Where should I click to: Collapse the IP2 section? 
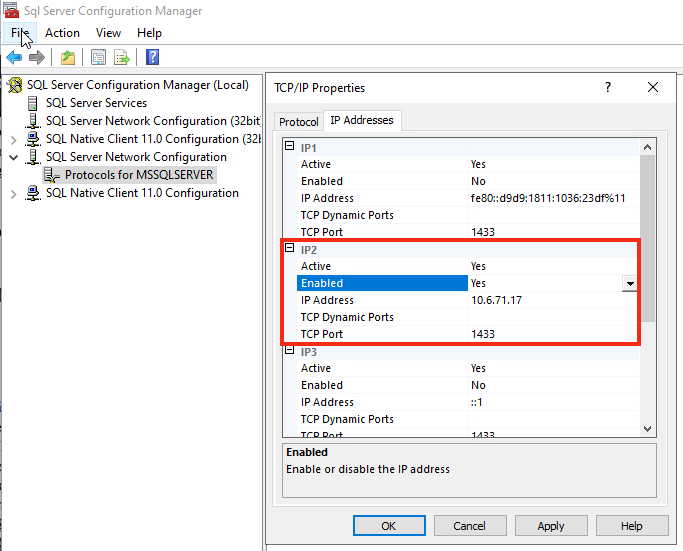(x=290, y=248)
